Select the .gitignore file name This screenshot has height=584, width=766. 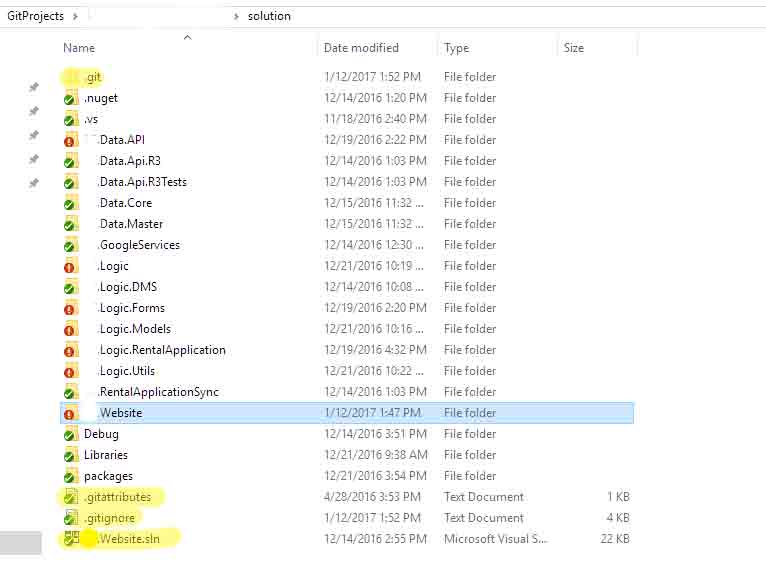click(109, 518)
